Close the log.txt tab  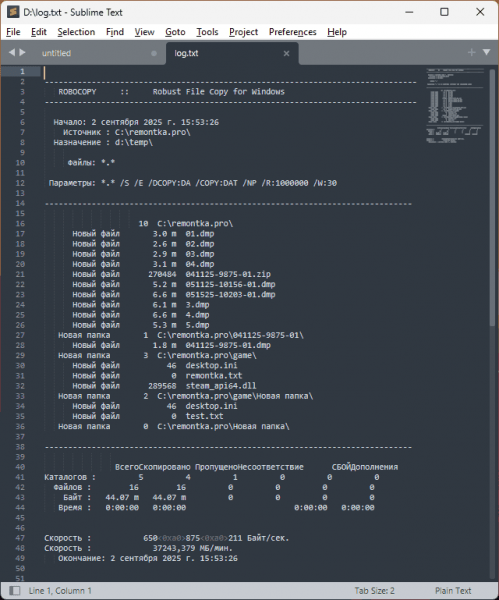(x=286, y=54)
